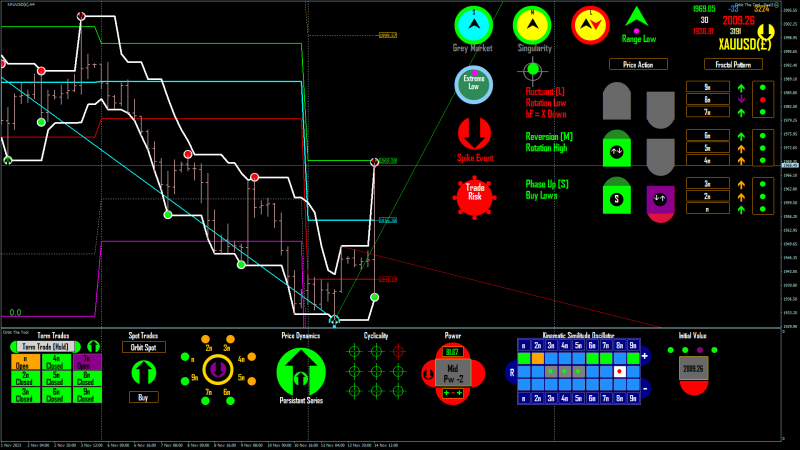Click the plus button beside the oscillator grid
The width and height of the screenshot is (800, 450).
645,356
